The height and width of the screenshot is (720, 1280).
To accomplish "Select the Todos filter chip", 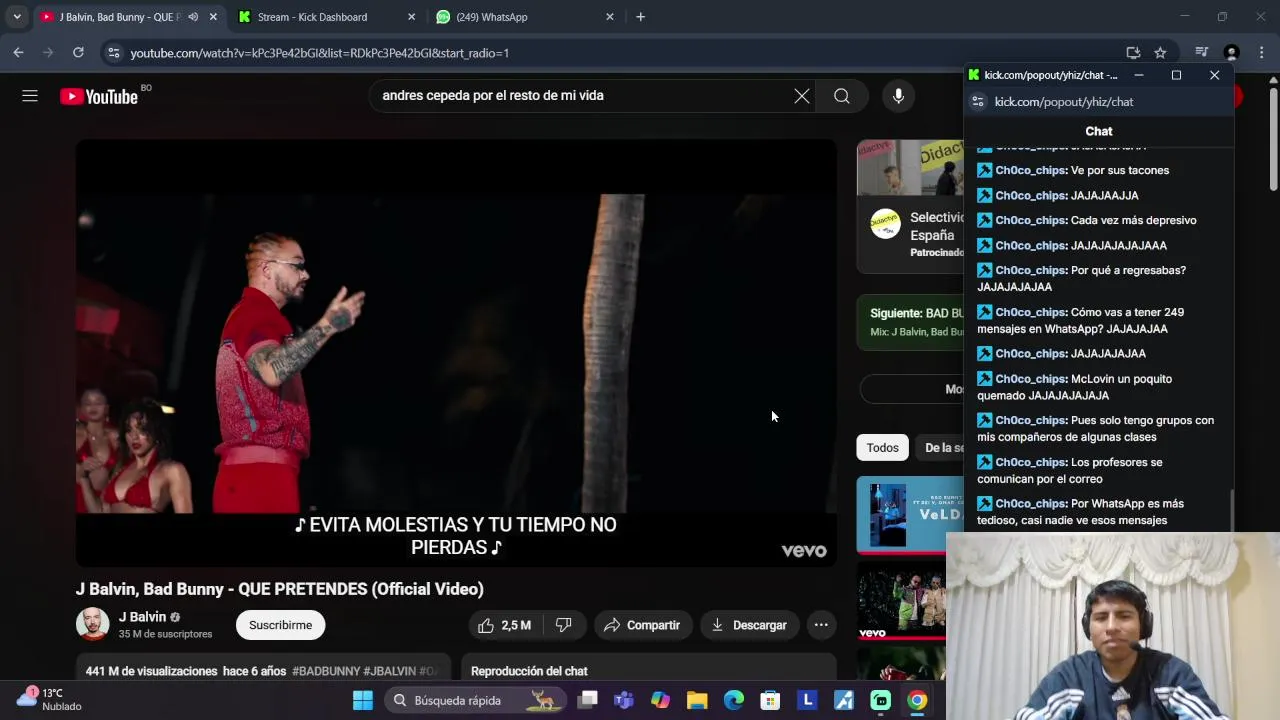I will click(882, 448).
